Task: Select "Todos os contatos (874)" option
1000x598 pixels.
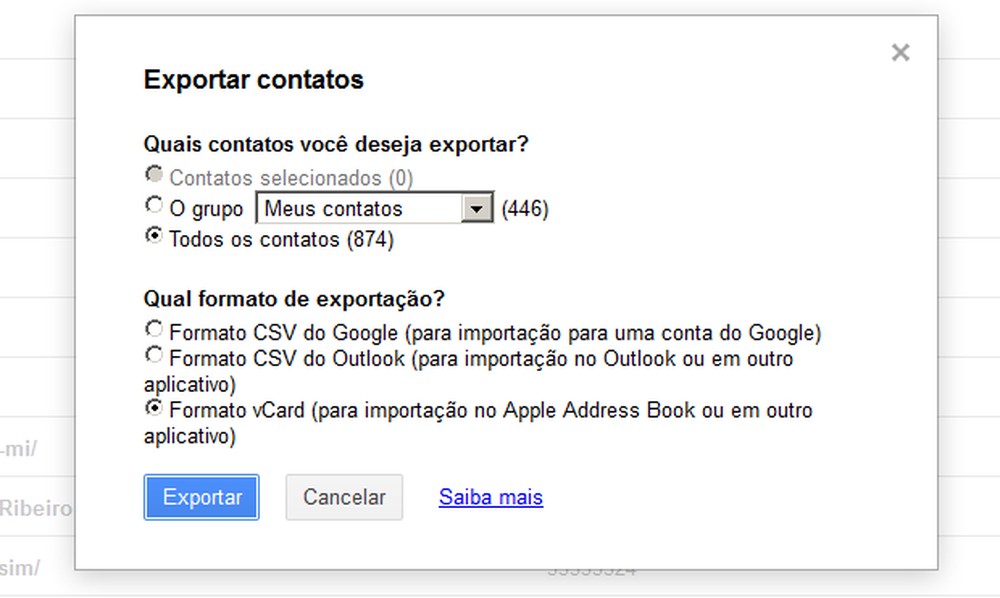Action: pyautogui.click(x=154, y=236)
